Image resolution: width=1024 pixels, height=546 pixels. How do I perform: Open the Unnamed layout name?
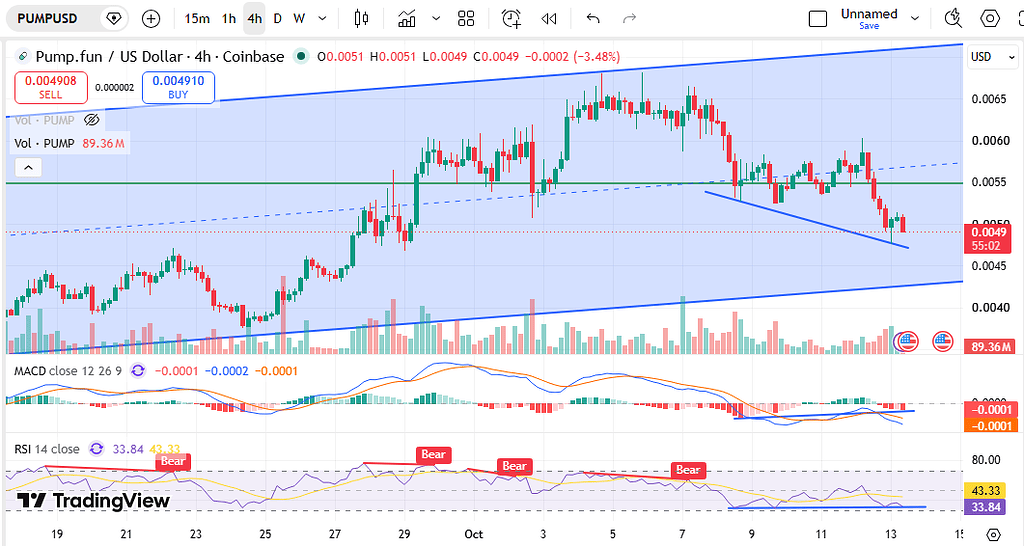tap(869, 14)
